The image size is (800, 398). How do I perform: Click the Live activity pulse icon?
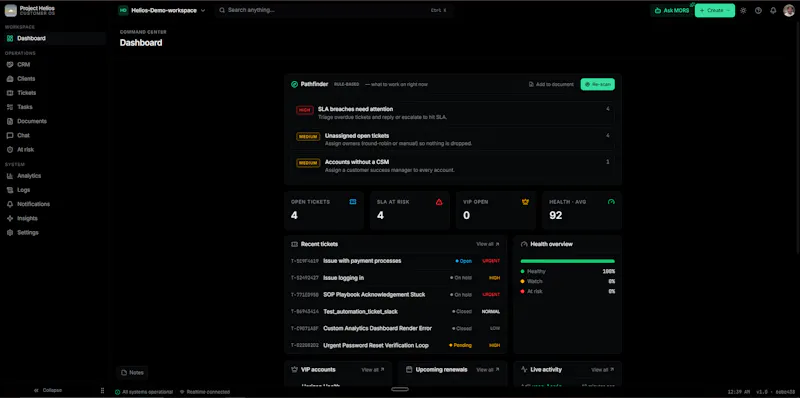click(524, 369)
